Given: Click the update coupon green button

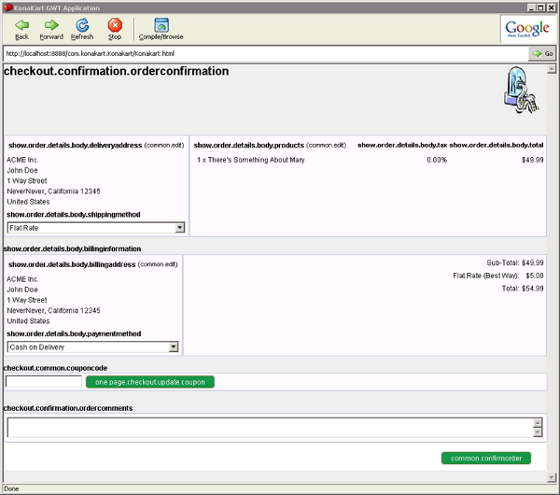Looking at the screenshot, I should pyautogui.click(x=150, y=382).
